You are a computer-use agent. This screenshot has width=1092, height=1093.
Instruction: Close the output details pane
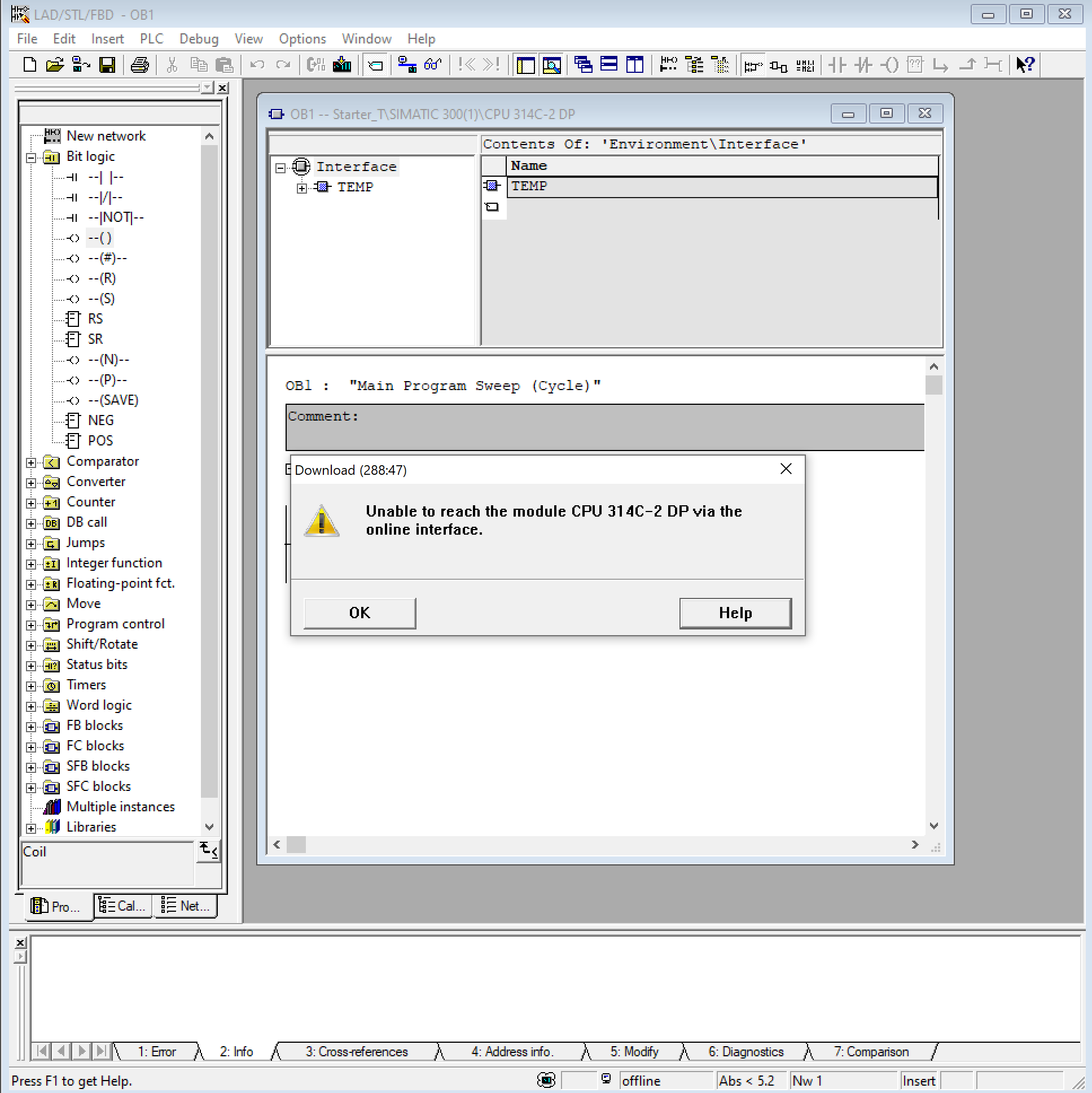click(20, 942)
